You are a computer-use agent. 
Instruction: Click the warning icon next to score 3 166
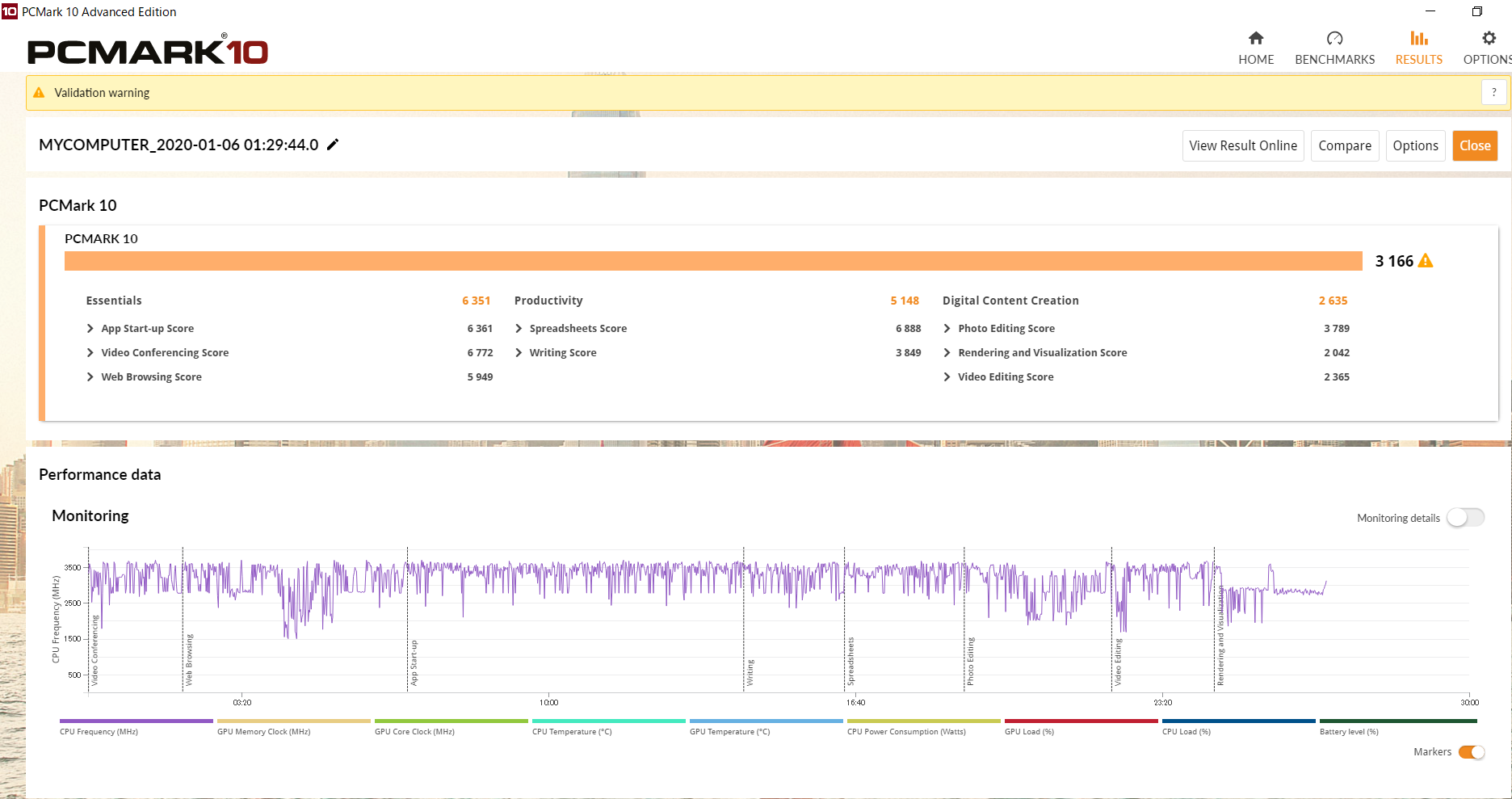click(1426, 261)
